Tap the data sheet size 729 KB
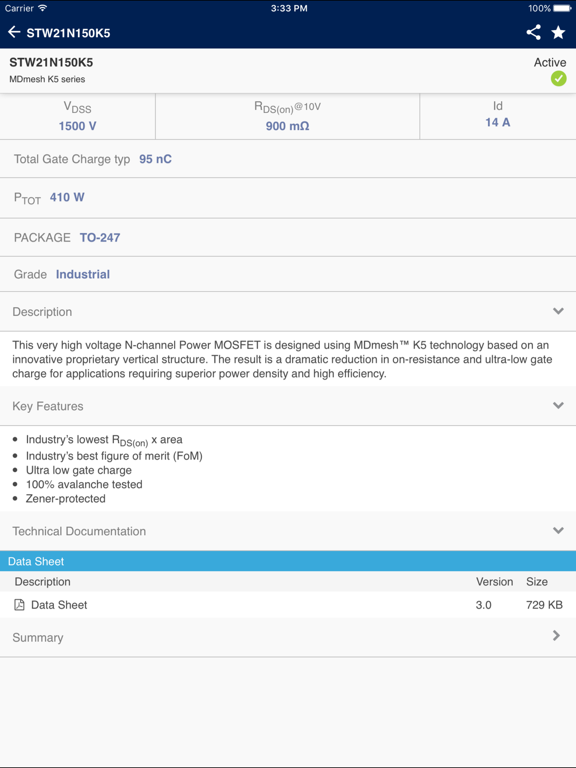This screenshot has height=768, width=576. click(x=544, y=605)
